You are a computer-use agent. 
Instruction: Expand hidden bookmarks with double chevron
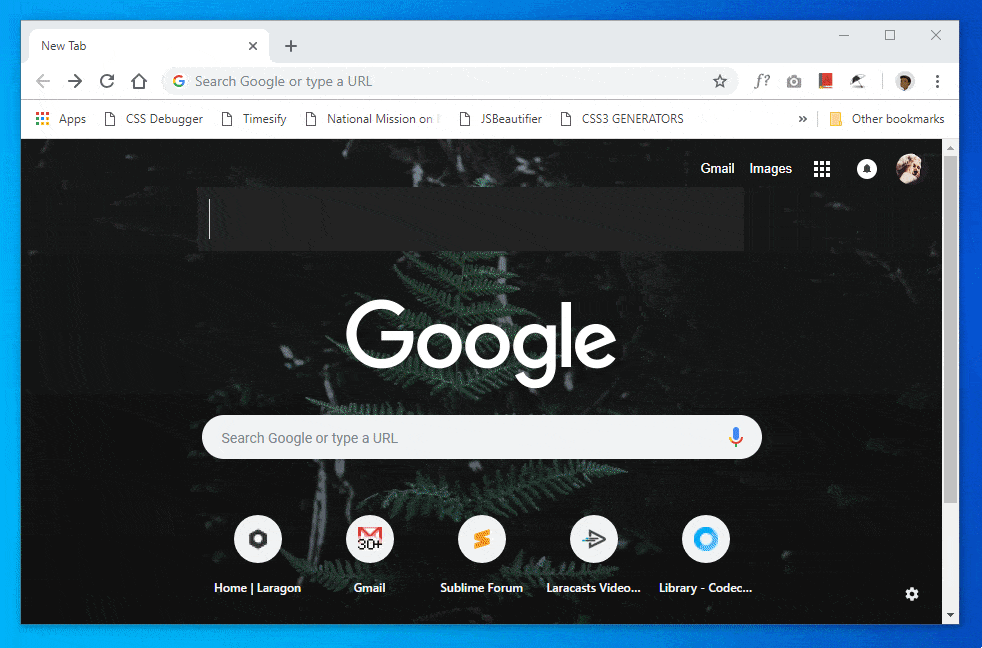tap(802, 119)
